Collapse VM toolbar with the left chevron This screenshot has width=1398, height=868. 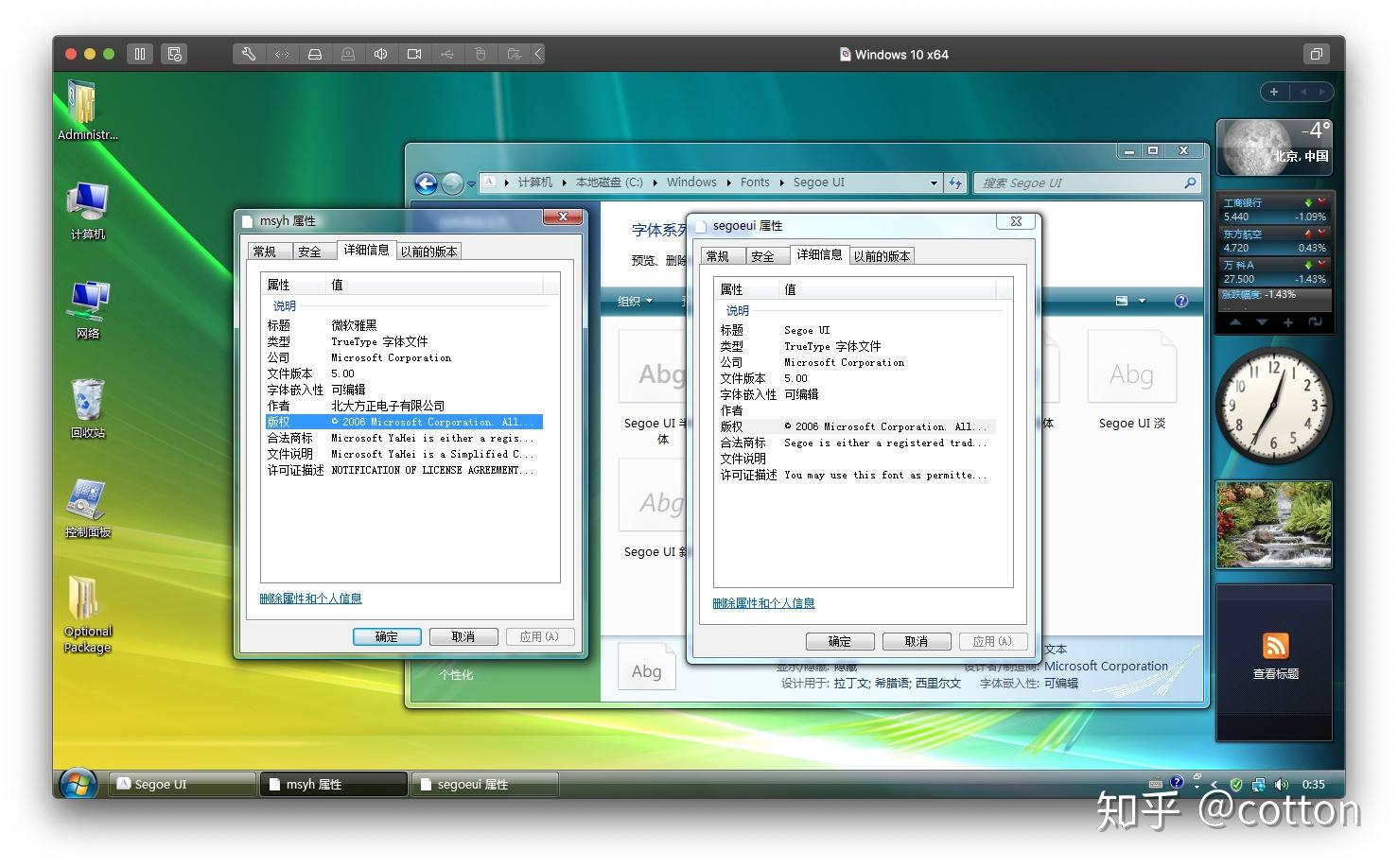coord(538,54)
